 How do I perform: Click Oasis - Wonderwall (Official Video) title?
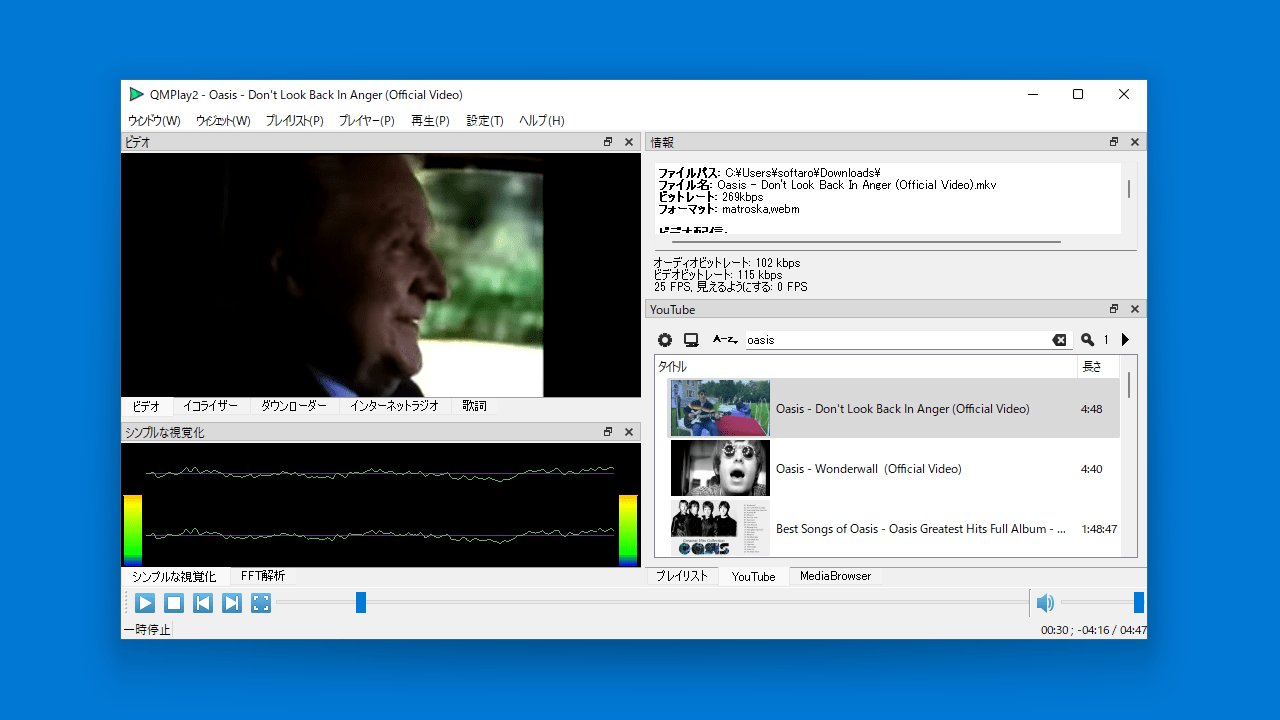coord(869,469)
